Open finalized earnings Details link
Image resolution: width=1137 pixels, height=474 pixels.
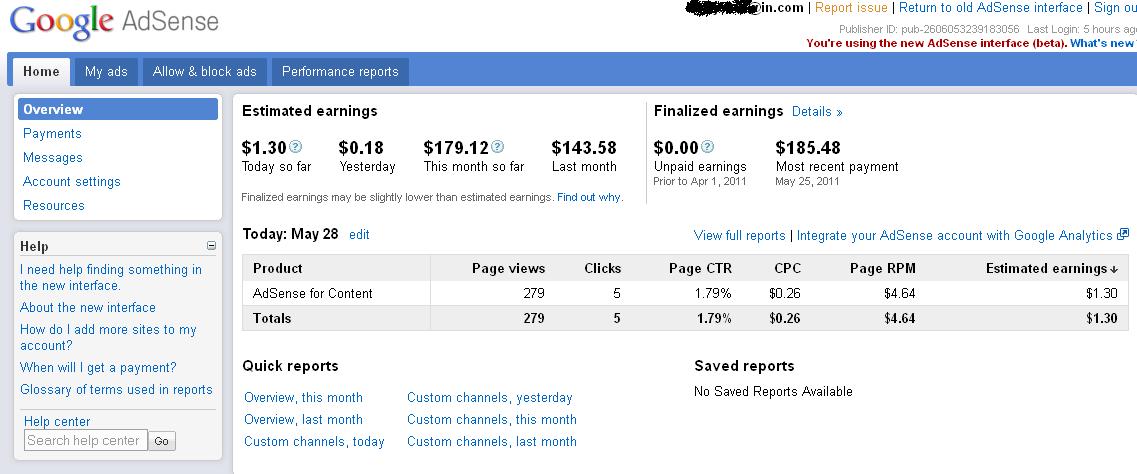[817, 112]
